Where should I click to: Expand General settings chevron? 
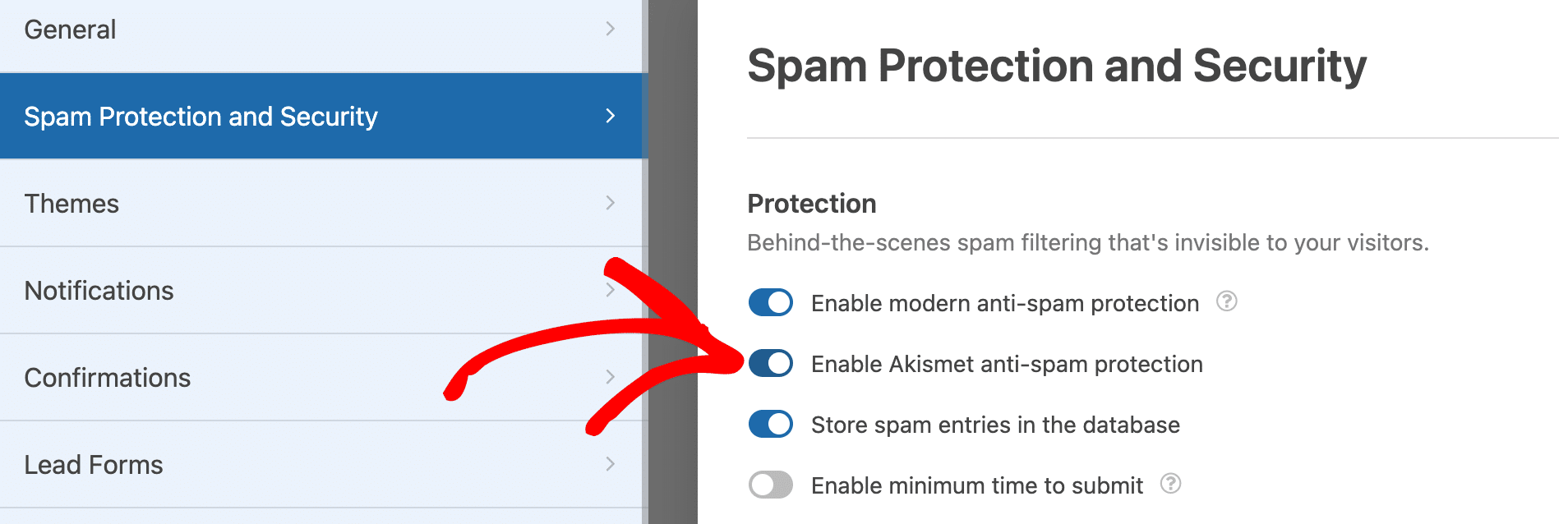610,30
